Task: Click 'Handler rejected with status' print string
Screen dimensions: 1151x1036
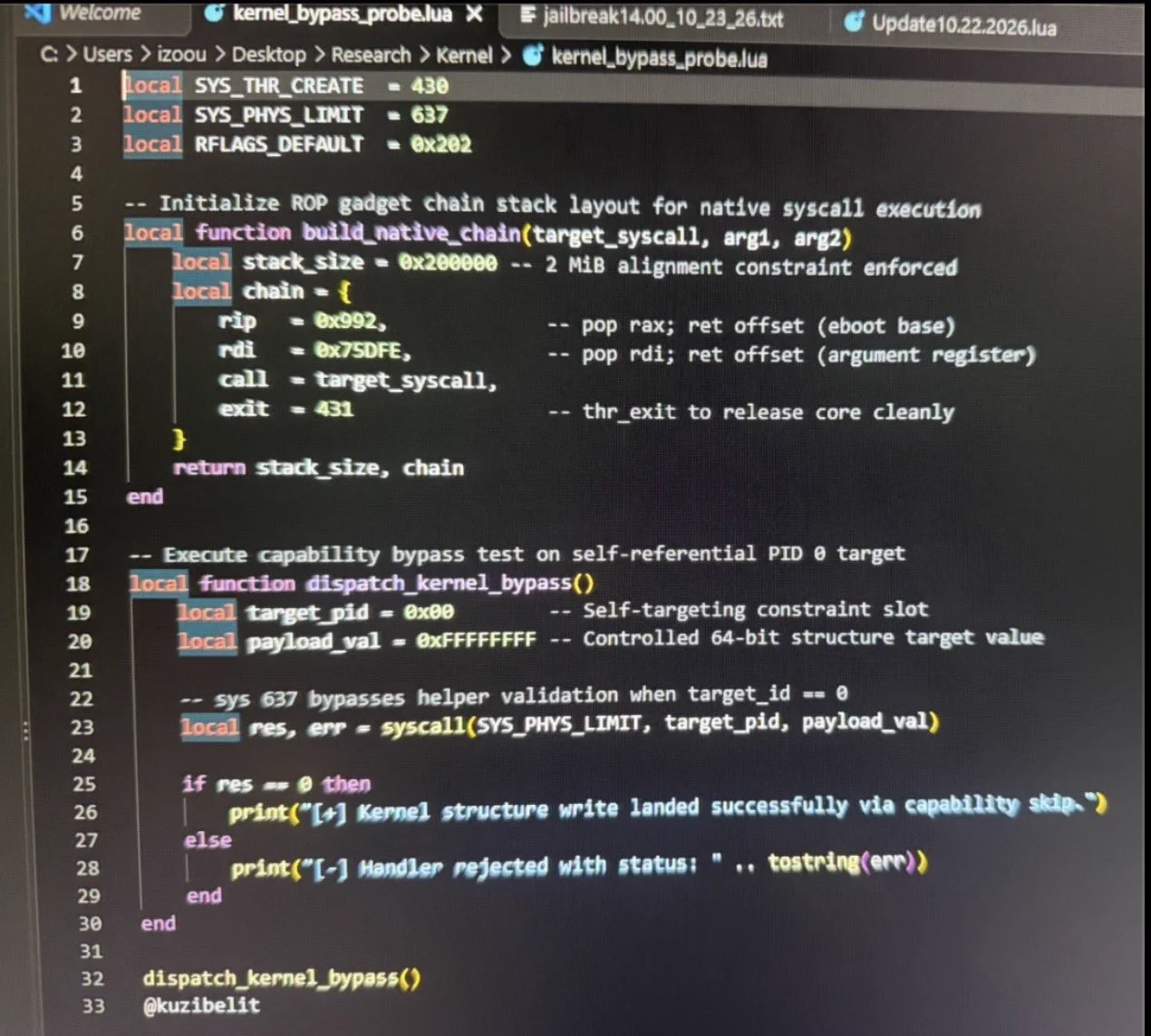Action: click(x=511, y=867)
